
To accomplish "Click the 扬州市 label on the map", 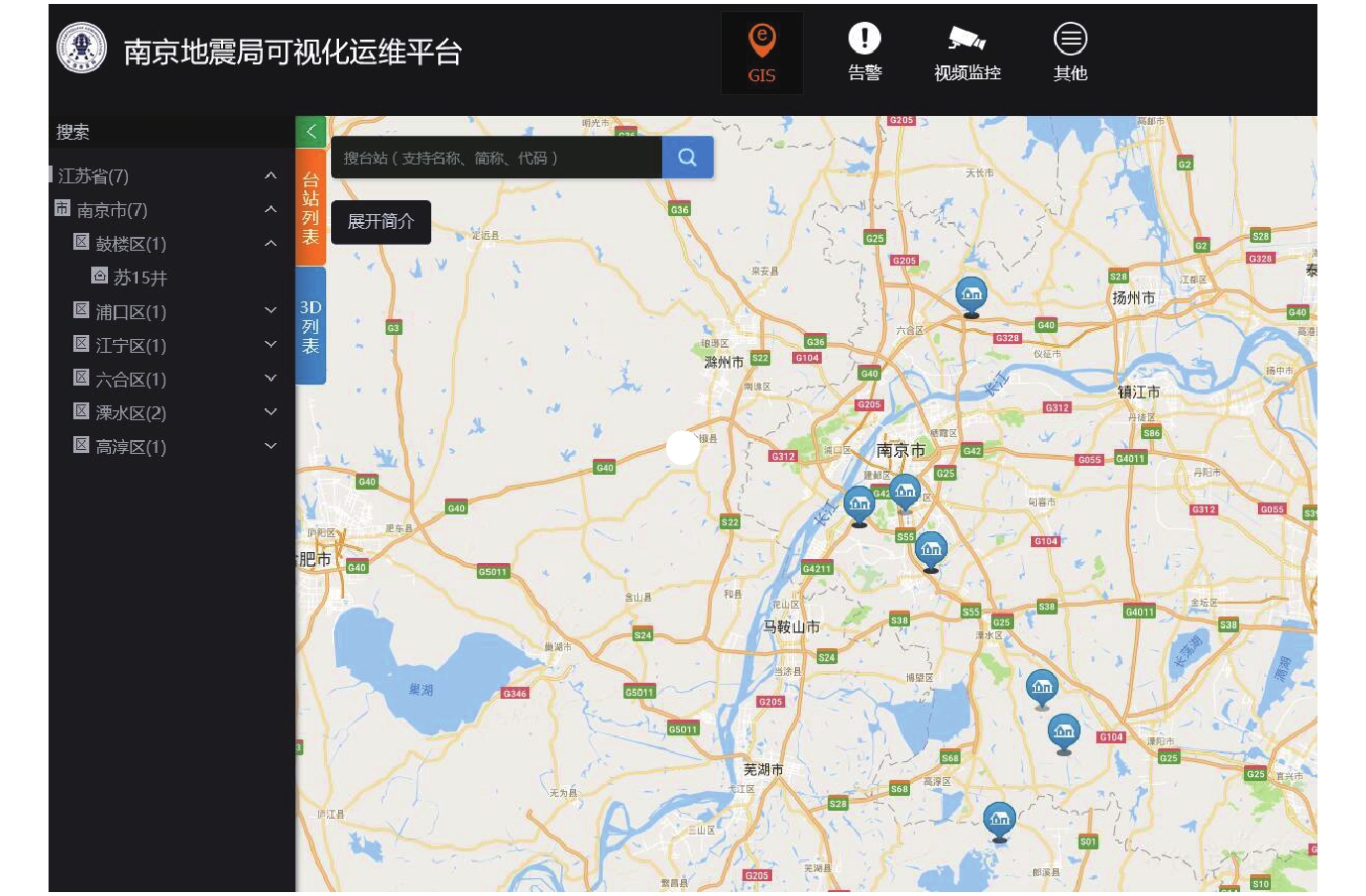I will click(1133, 298).
